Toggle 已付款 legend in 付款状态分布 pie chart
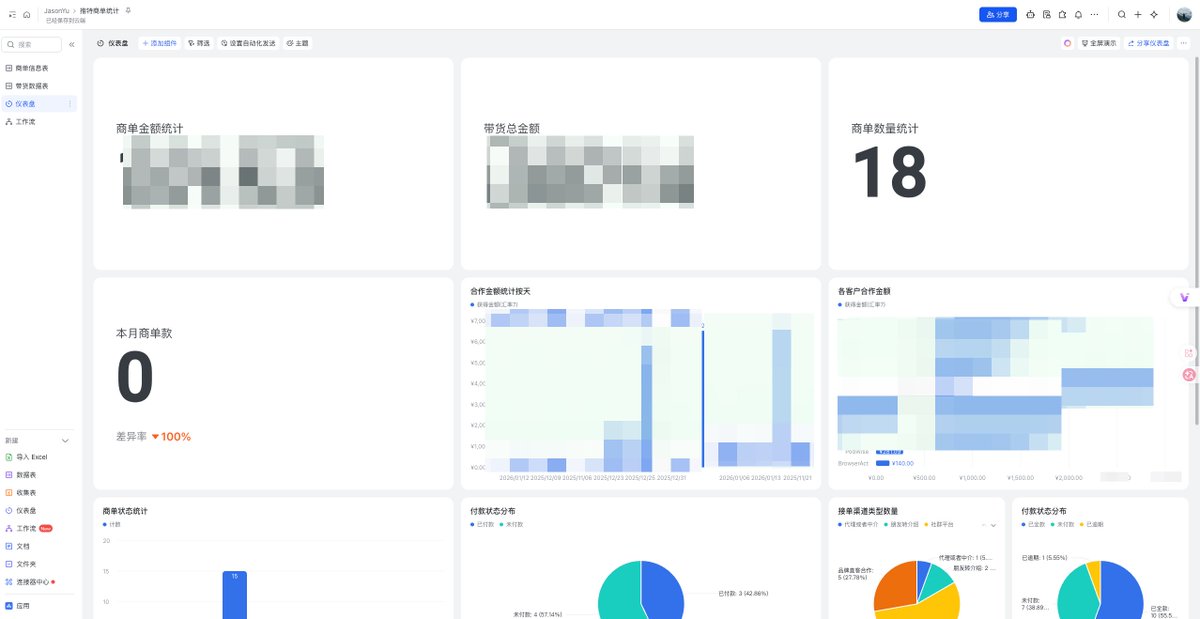The height and width of the screenshot is (619, 1200). [483, 524]
